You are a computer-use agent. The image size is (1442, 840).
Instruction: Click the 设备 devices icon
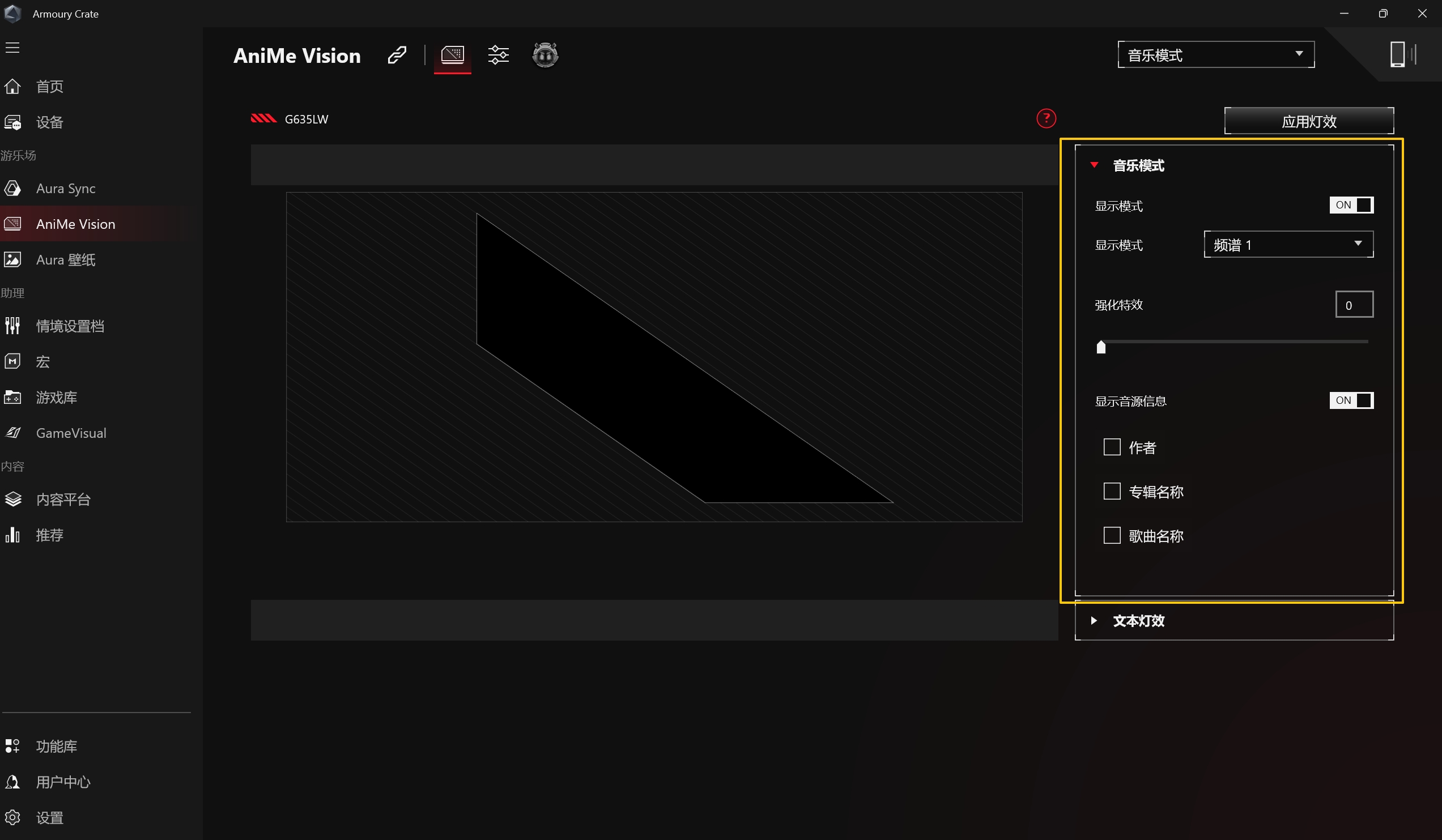(12, 122)
